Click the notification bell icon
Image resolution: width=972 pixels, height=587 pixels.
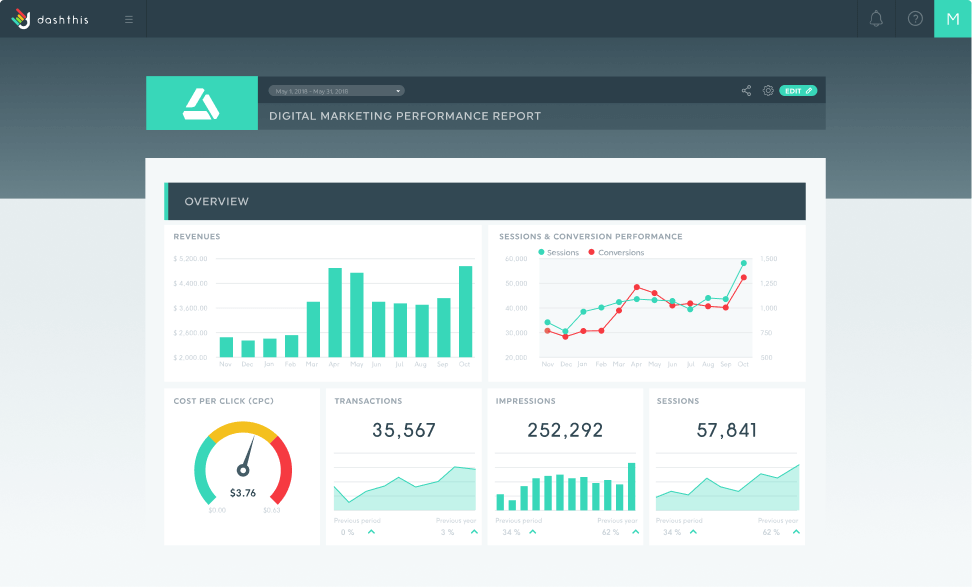875,18
